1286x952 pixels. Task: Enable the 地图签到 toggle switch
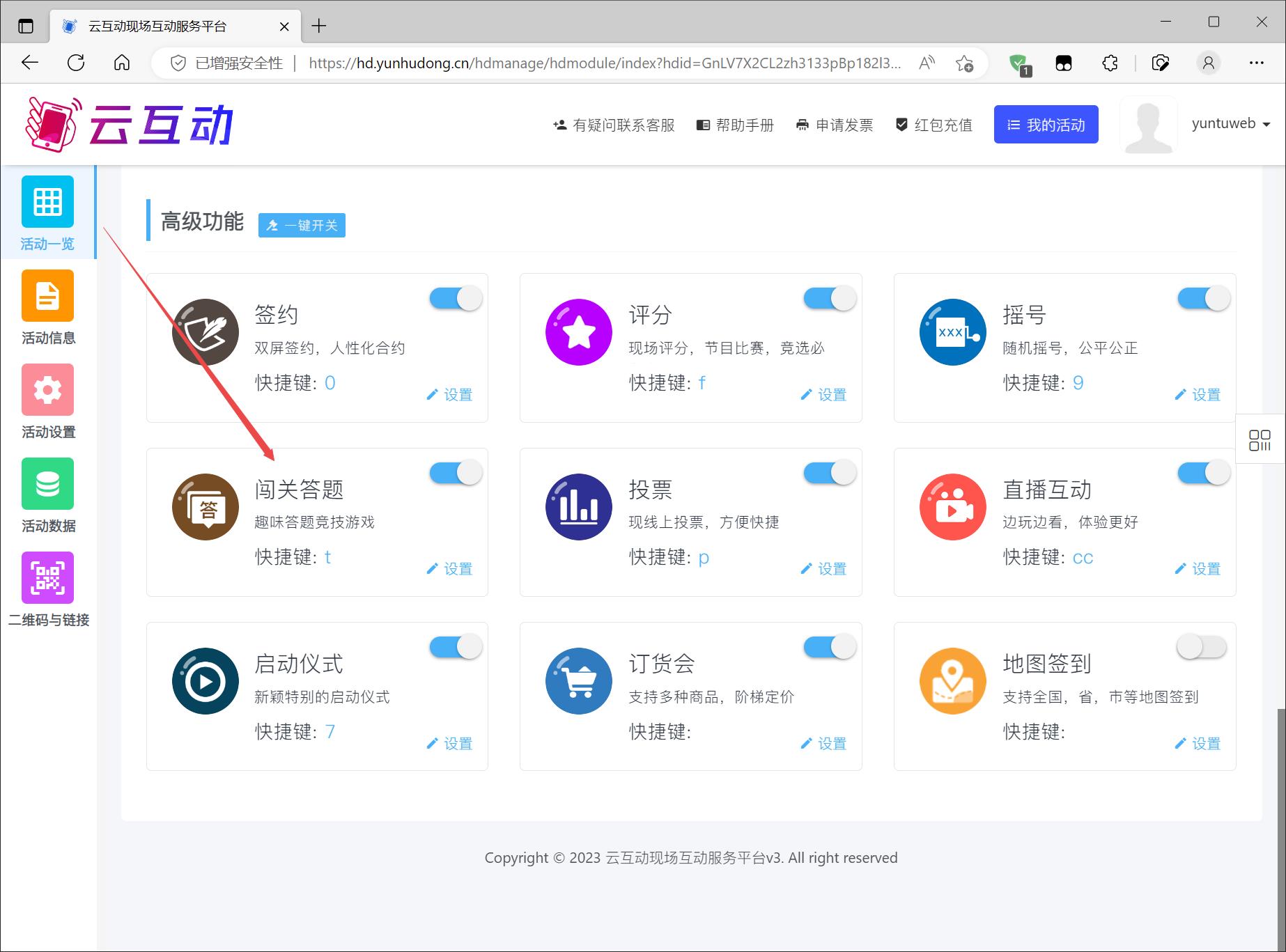tap(1202, 647)
